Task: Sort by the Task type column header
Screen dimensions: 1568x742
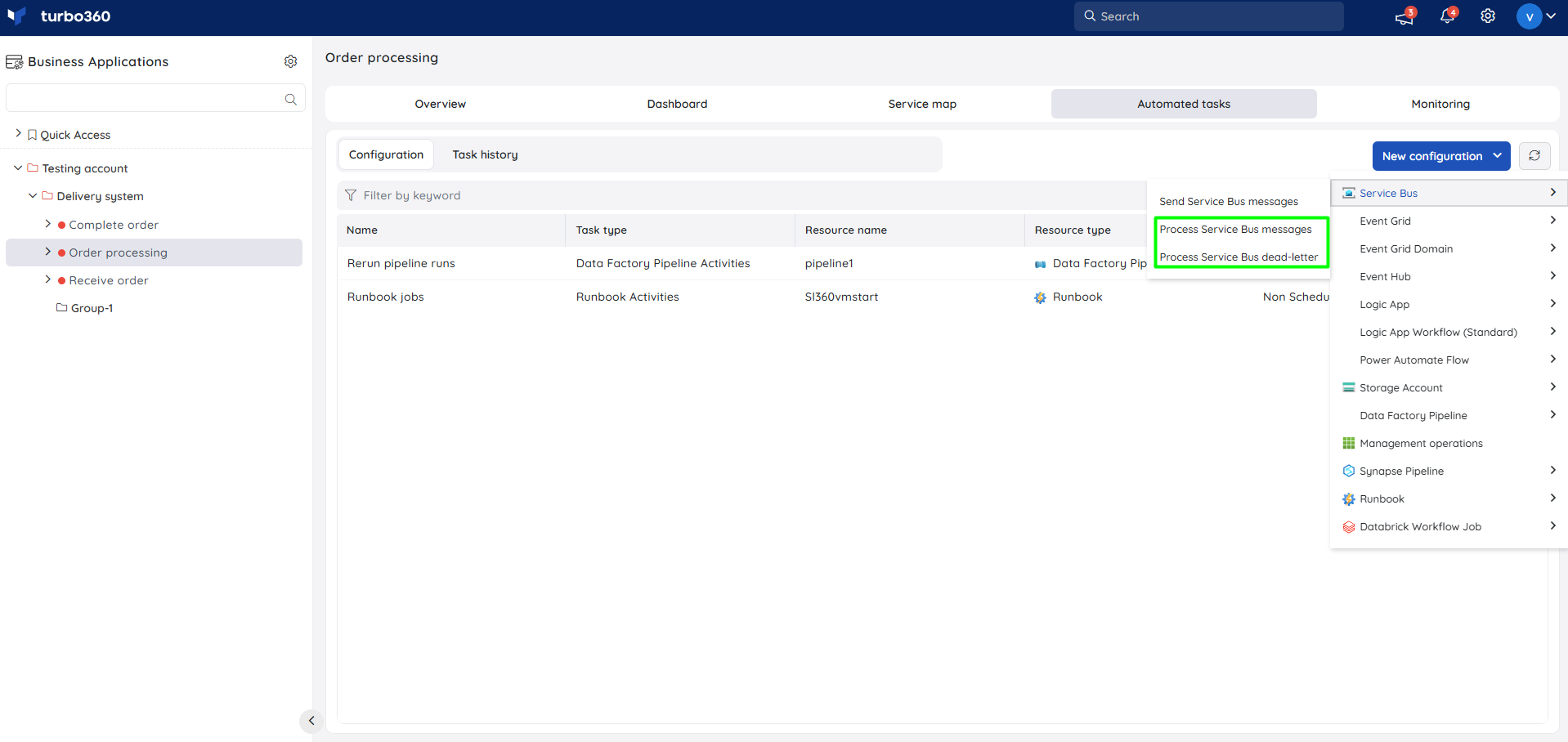Action: coord(601,230)
